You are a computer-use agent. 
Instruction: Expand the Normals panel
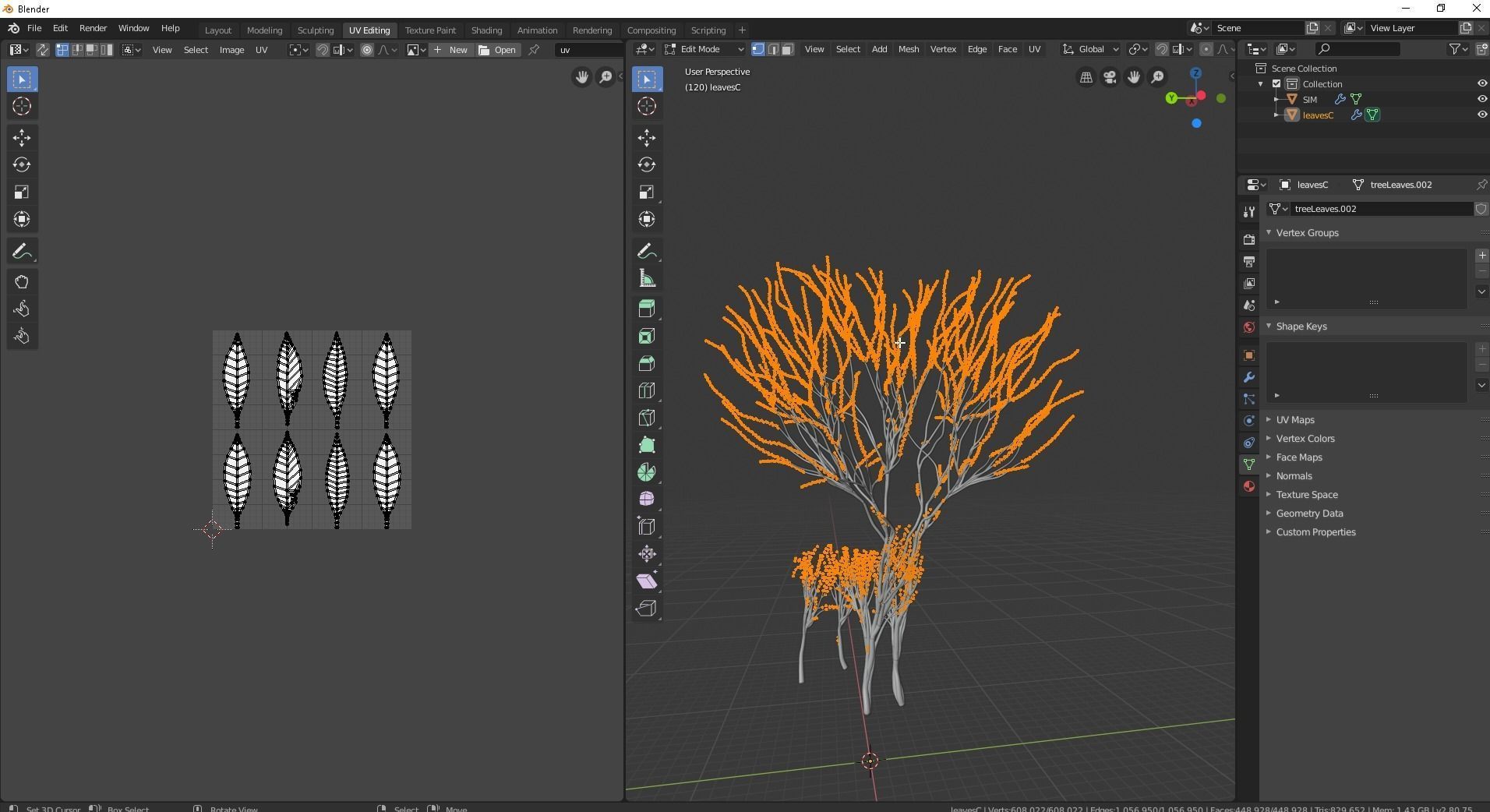[1294, 476]
